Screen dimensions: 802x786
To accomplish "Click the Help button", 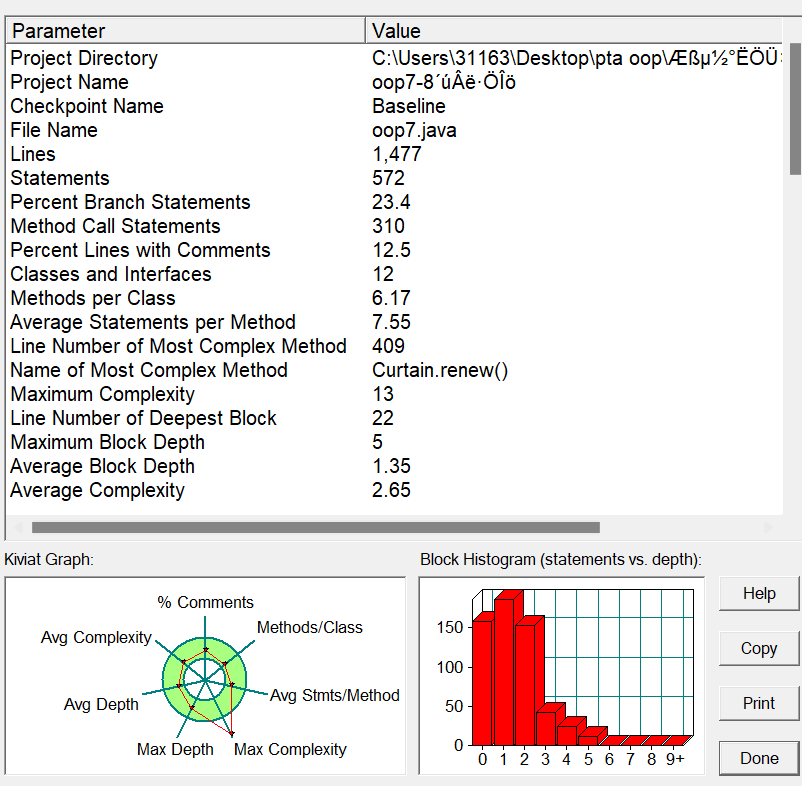I will [x=759, y=594].
